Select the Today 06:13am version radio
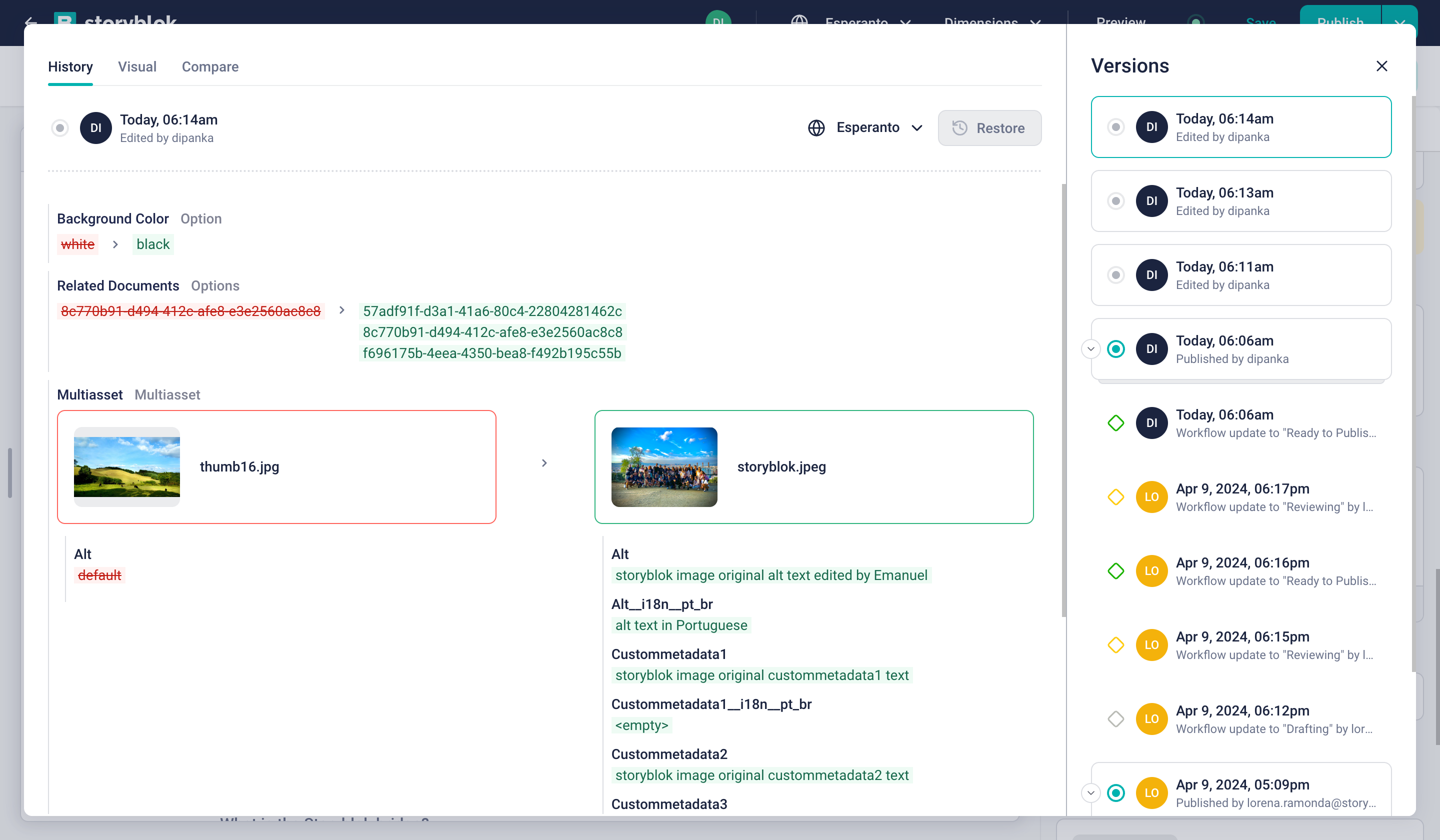Viewport: 1440px width, 840px height. (x=1115, y=200)
